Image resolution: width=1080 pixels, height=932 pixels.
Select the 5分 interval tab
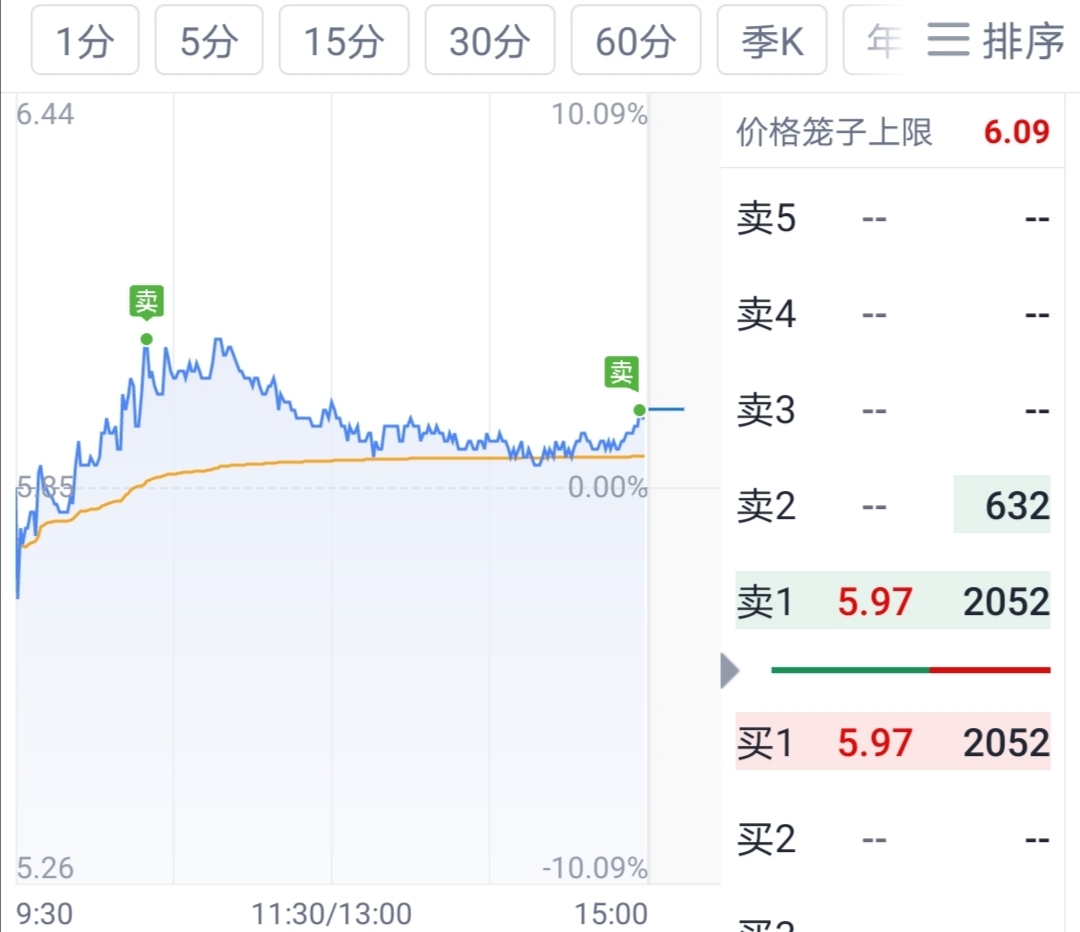click(x=209, y=41)
